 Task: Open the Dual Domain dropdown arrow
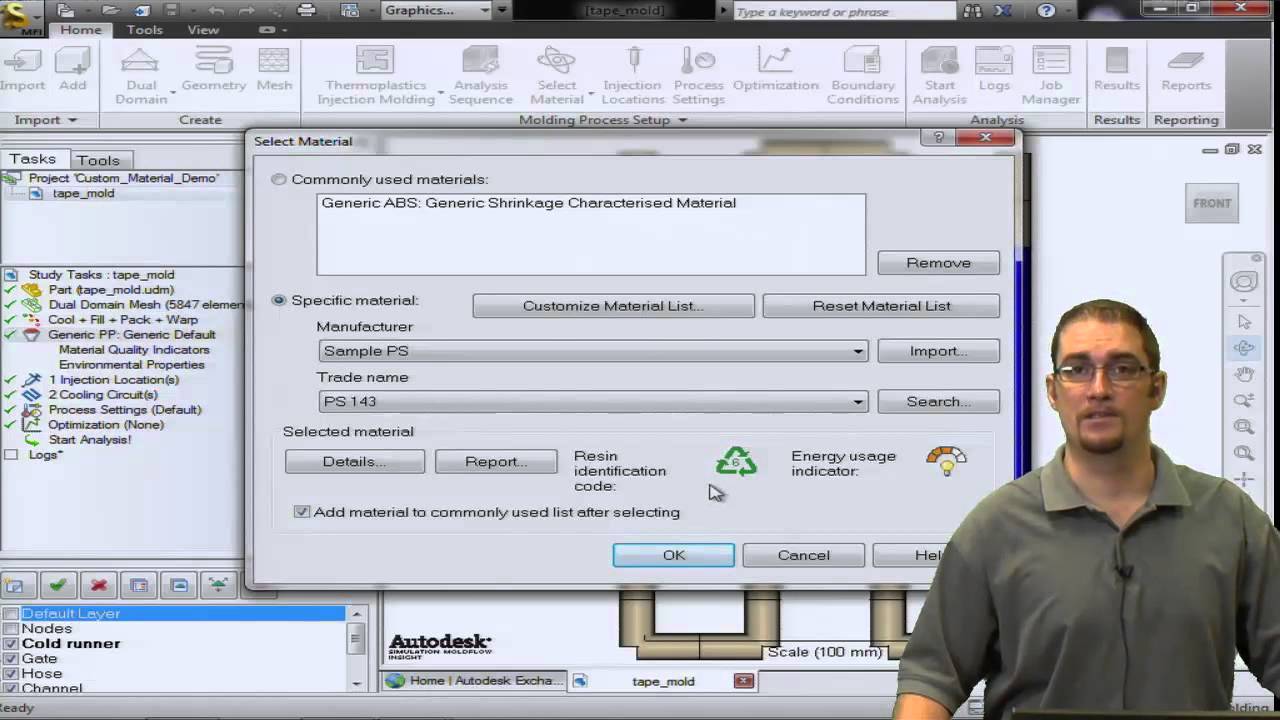coord(173,93)
